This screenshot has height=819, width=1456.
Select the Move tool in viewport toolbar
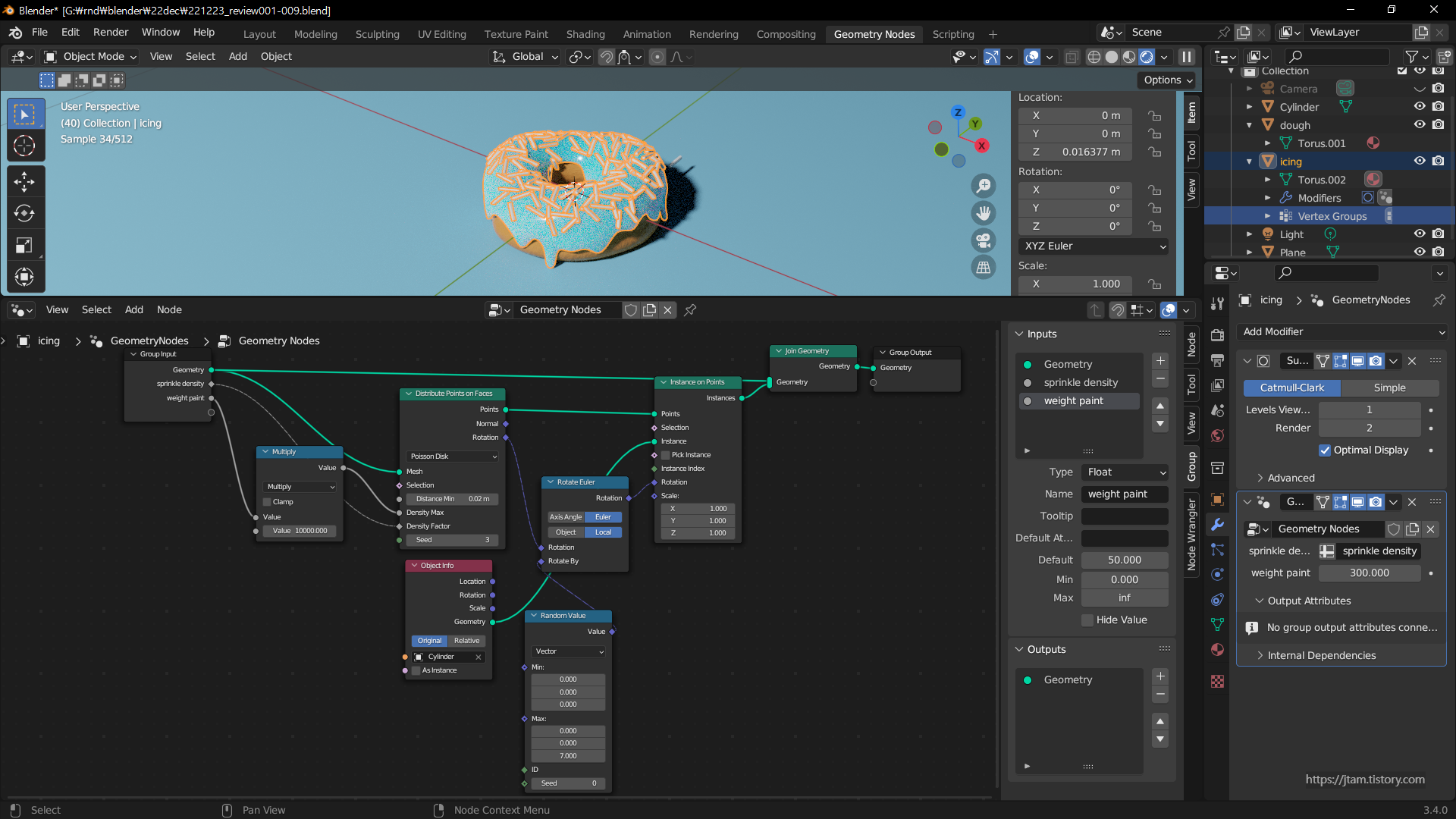(24, 181)
